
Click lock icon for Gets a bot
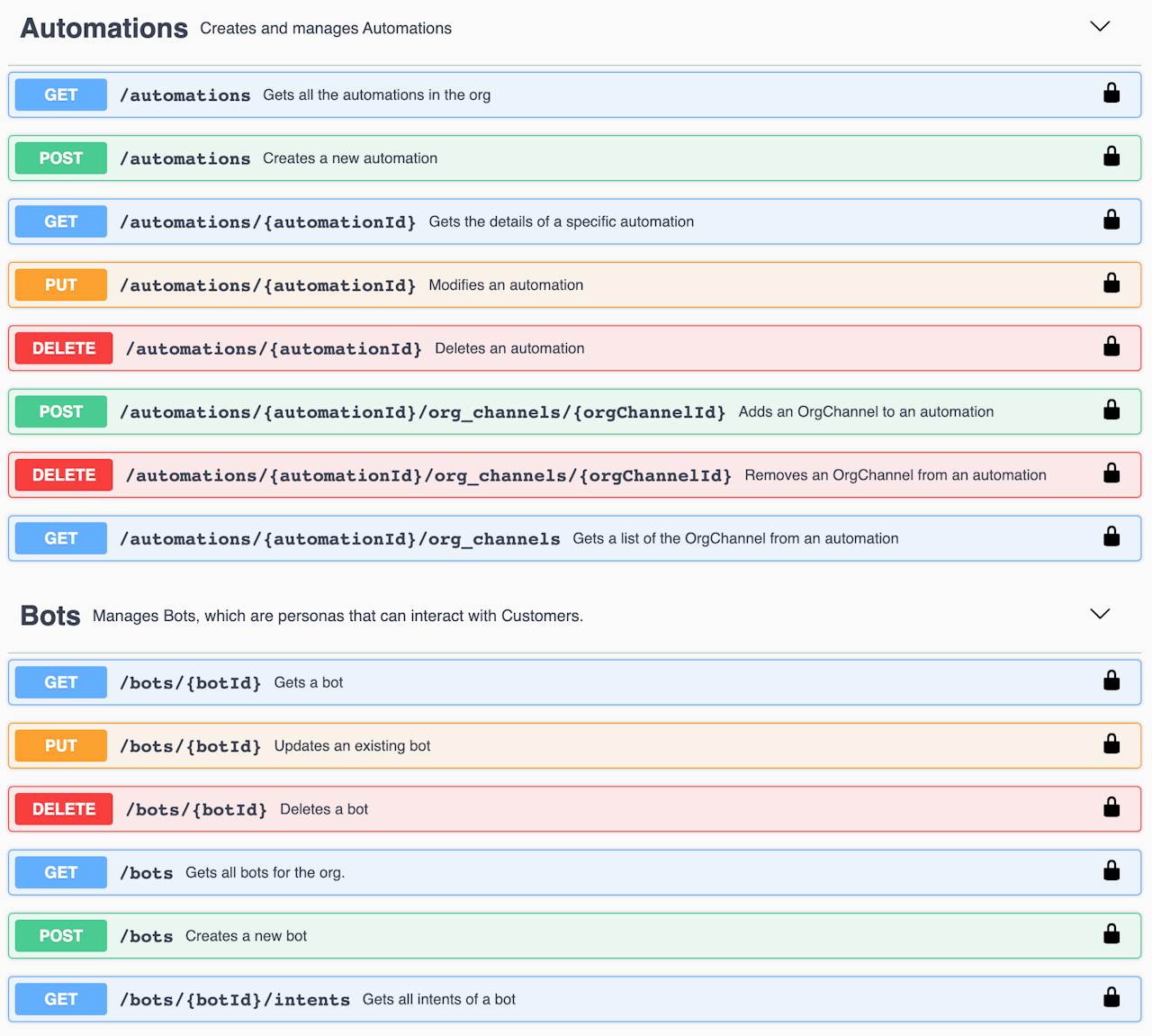[1111, 680]
